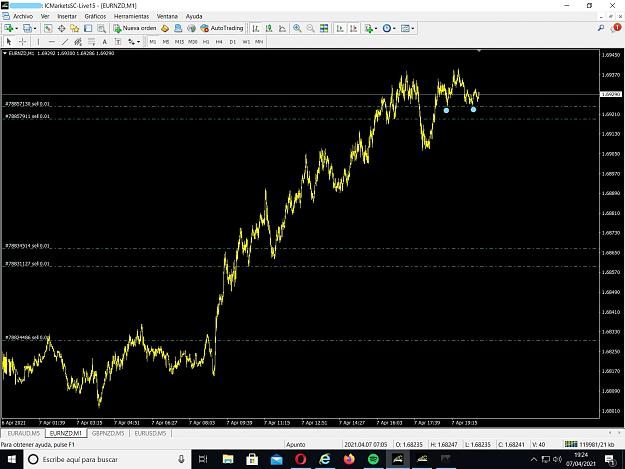This screenshot has height=469, width=625.
Task: Switch chart to candlesticks type
Action: click(x=269, y=28)
